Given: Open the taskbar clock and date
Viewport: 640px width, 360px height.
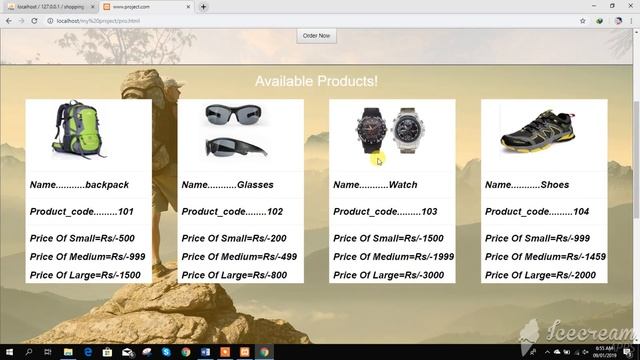Looking at the screenshot, I should point(604,352).
